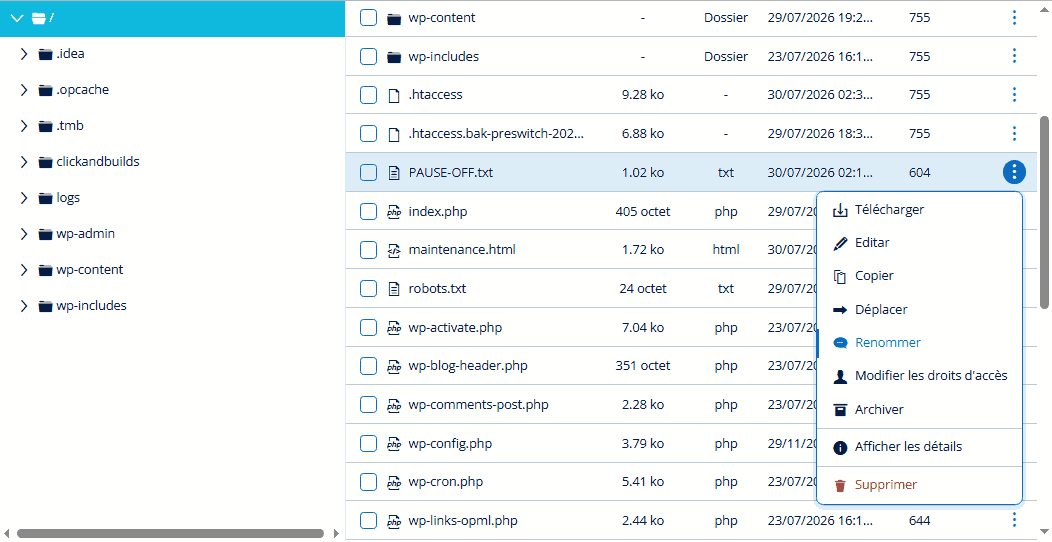The height and width of the screenshot is (542, 1052).
Task: Click the logs folder icon in tree
Action: [45, 198]
